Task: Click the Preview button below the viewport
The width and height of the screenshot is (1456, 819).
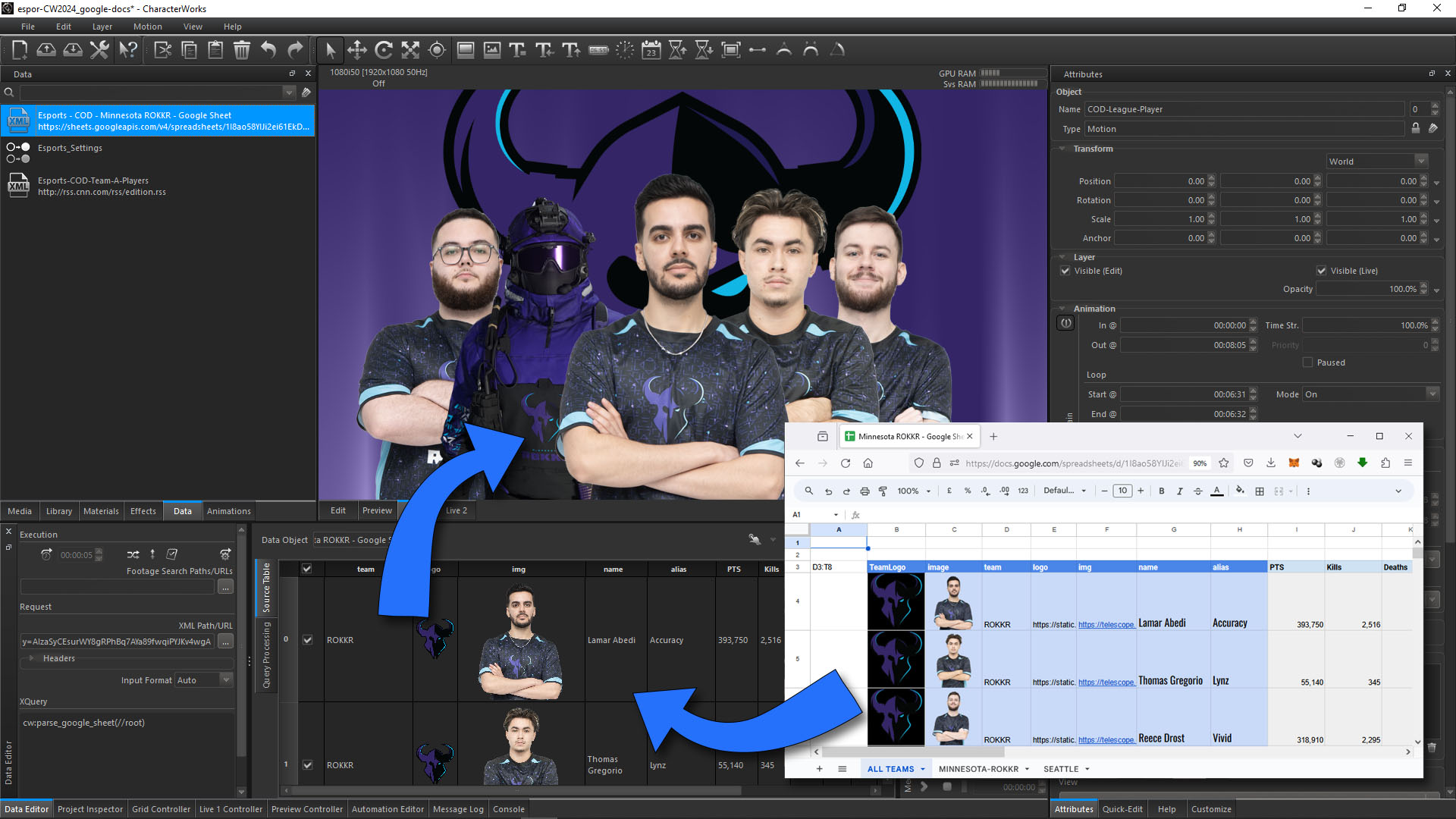Action: [377, 510]
